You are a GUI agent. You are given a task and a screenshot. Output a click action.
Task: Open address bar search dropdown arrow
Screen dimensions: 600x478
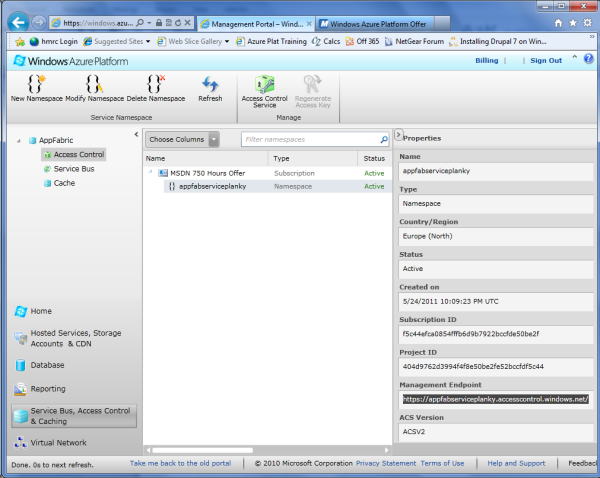(x=149, y=23)
